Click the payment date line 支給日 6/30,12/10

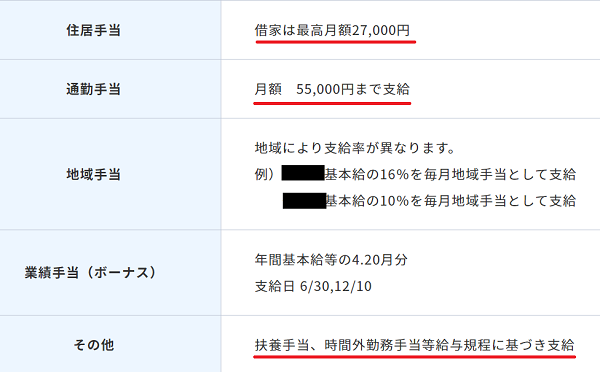click(313, 286)
